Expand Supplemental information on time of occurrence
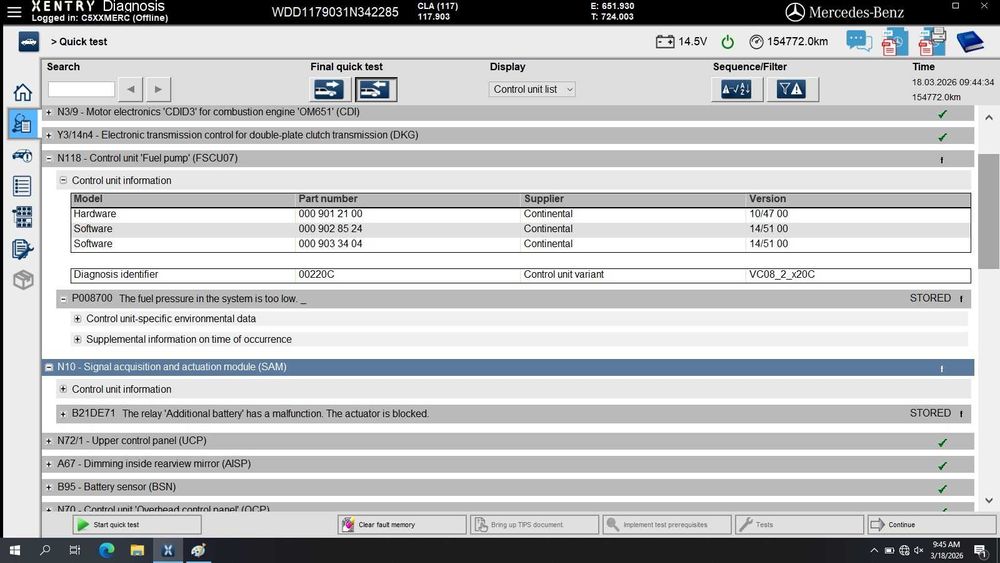The height and width of the screenshot is (563, 1000). pyautogui.click(x=78, y=340)
